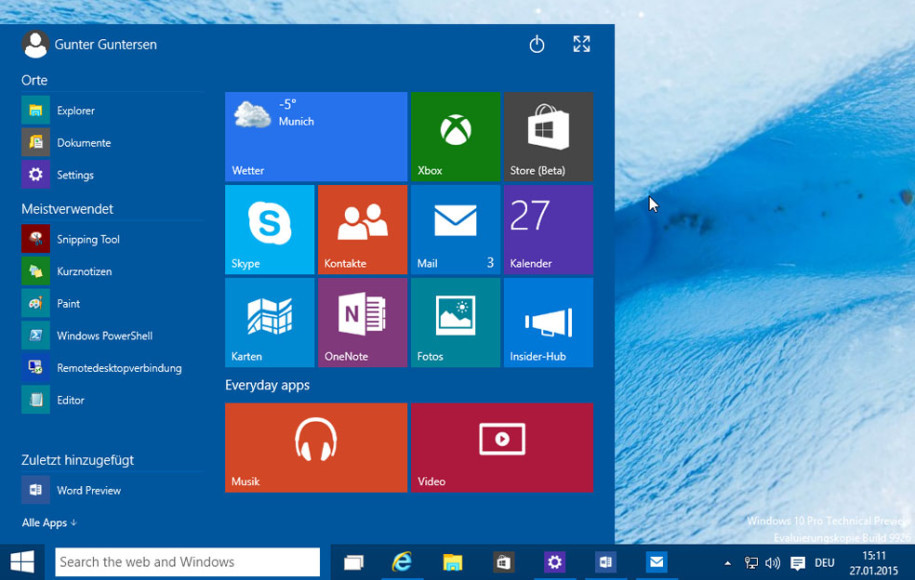Open the Xbox tile
Viewport: 915px width, 580px height.
pyautogui.click(x=455, y=137)
